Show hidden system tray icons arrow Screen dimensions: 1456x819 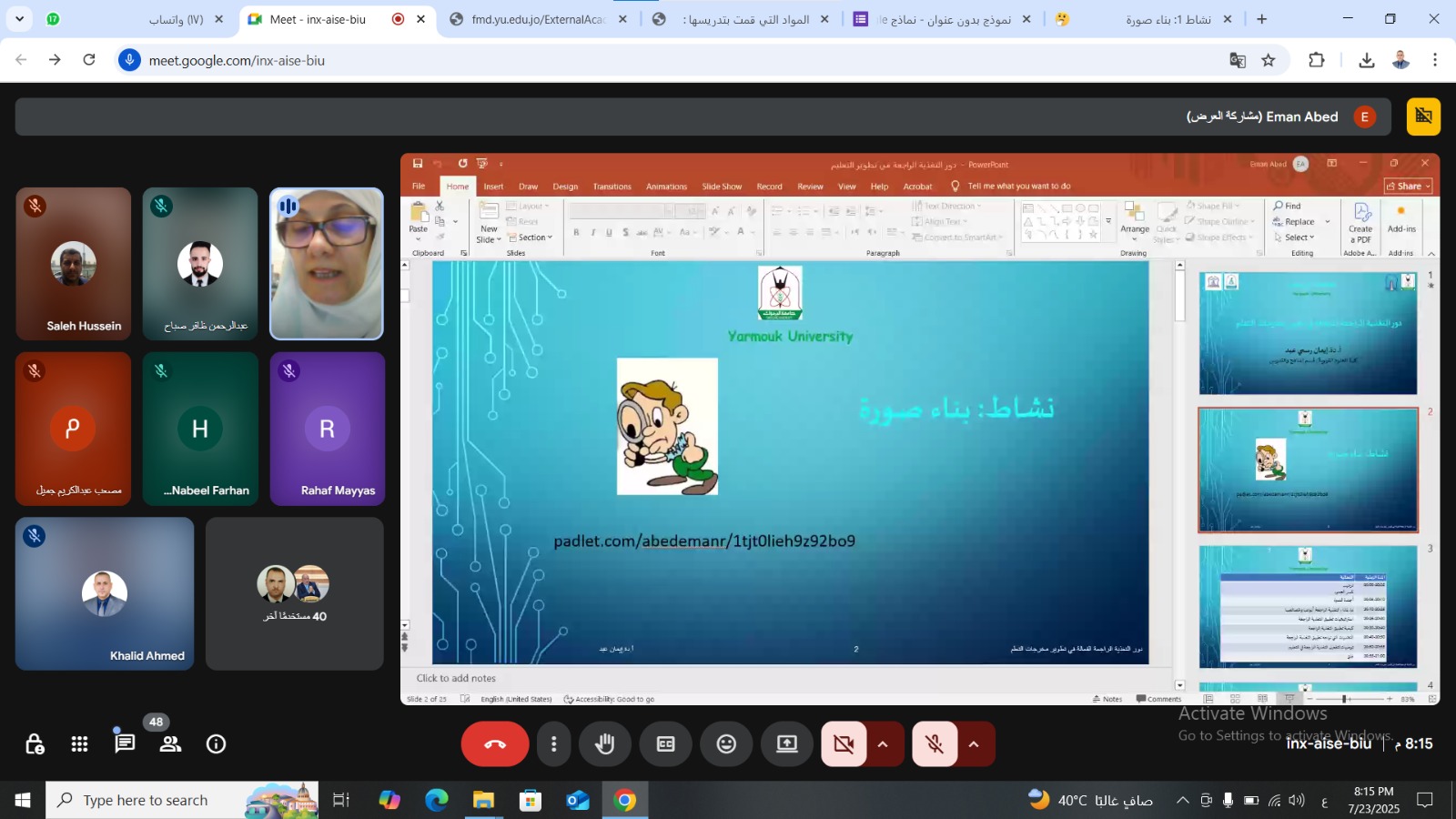pos(1182,800)
